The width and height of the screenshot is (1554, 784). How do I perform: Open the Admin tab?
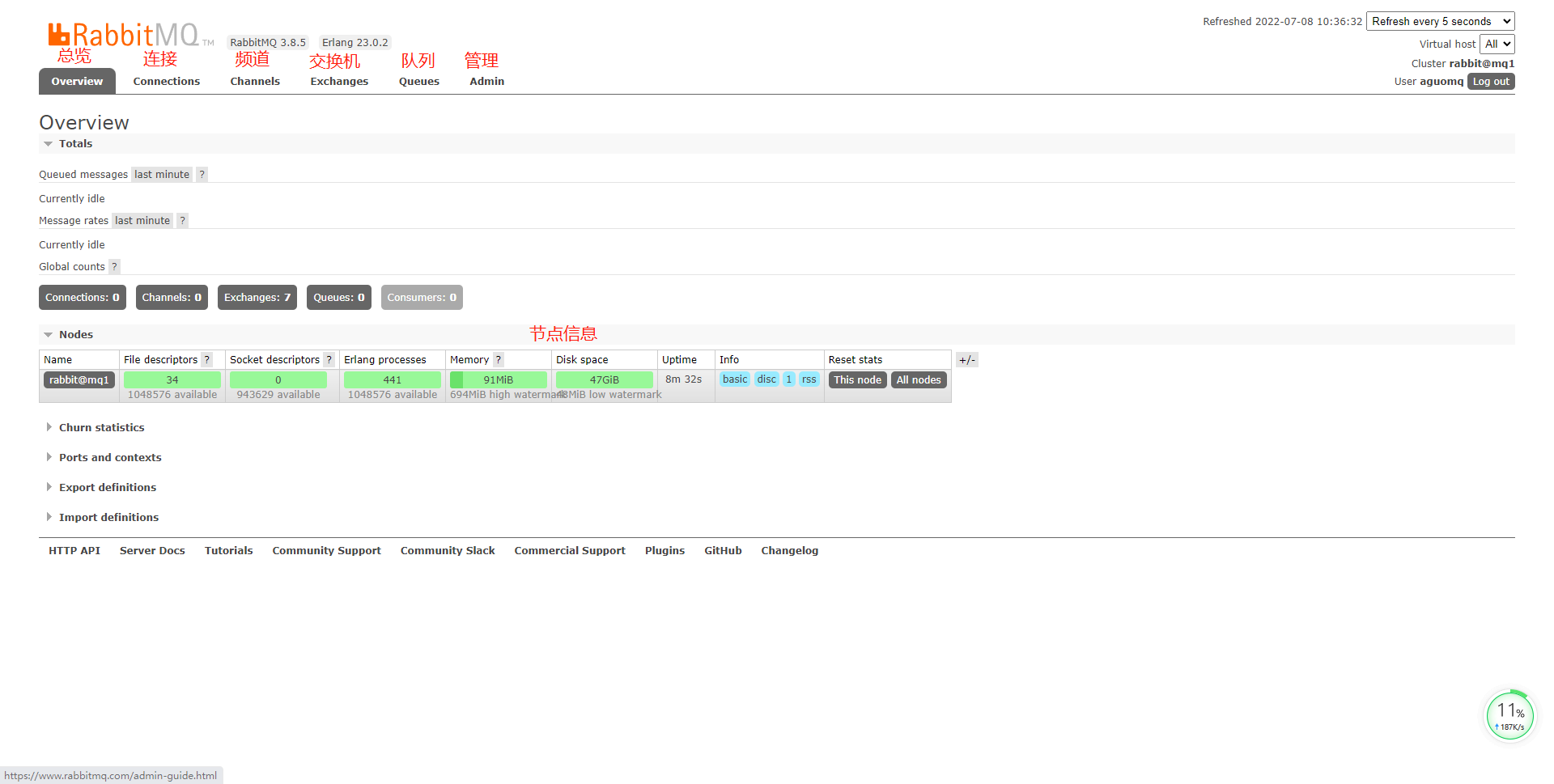[x=486, y=81]
